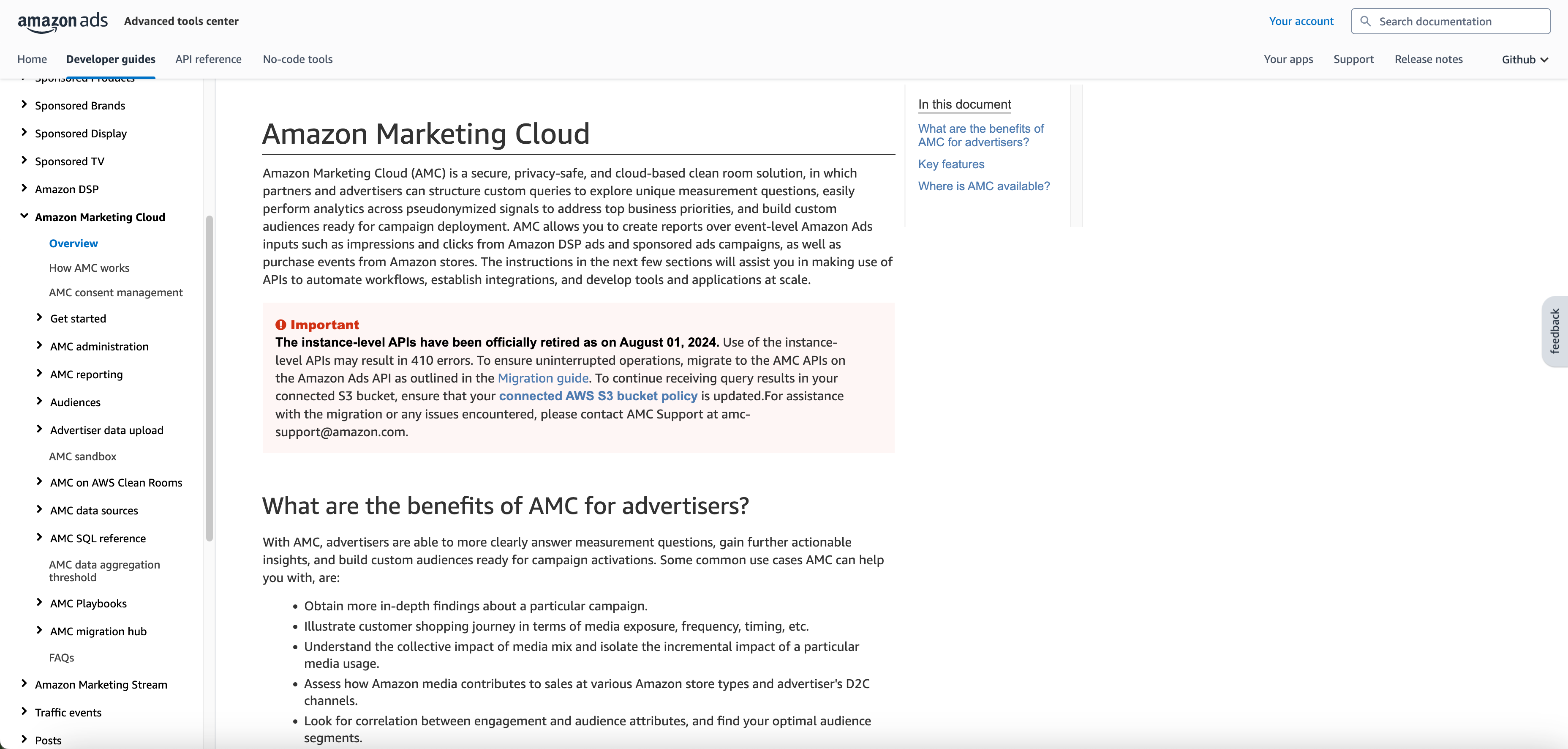Viewport: 1568px width, 749px height.
Task: Expand the Sponsored Display section chevron
Action: pos(24,133)
